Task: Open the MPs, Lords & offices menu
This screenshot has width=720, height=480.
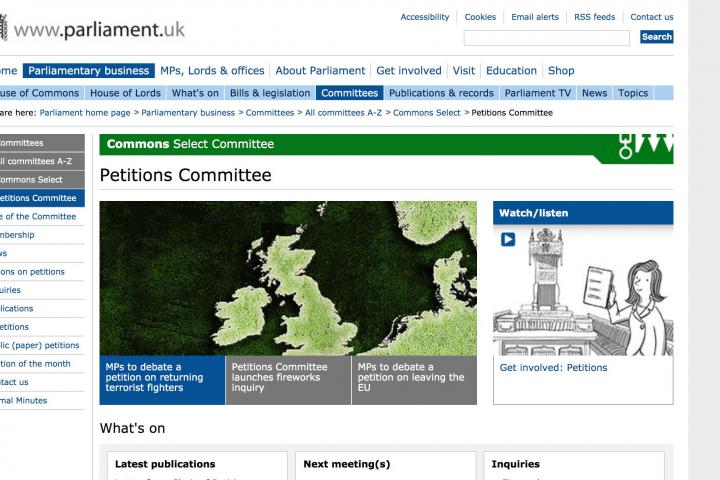Action: (x=213, y=71)
